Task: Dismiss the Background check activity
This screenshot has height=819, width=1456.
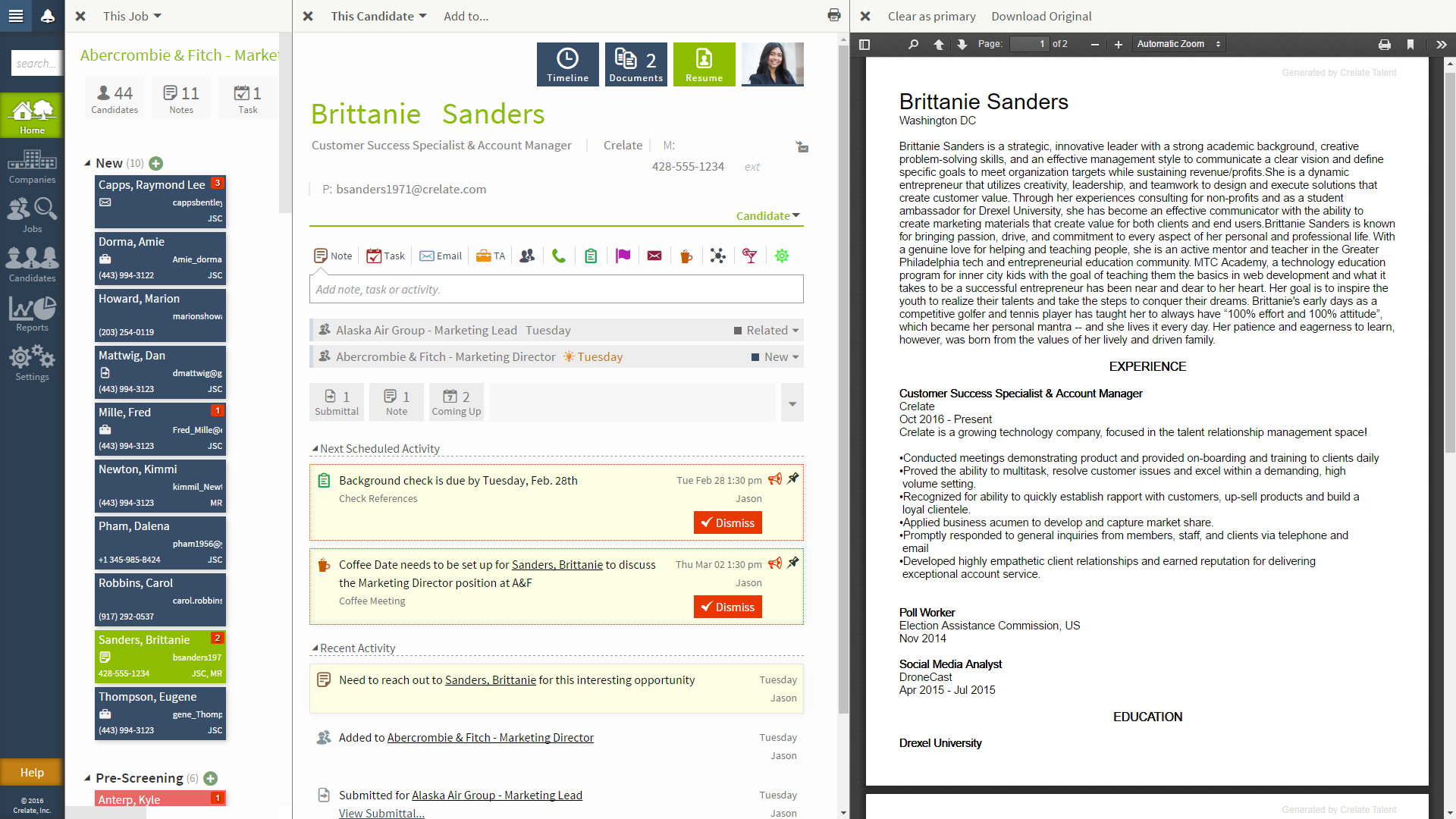Action: tap(727, 522)
